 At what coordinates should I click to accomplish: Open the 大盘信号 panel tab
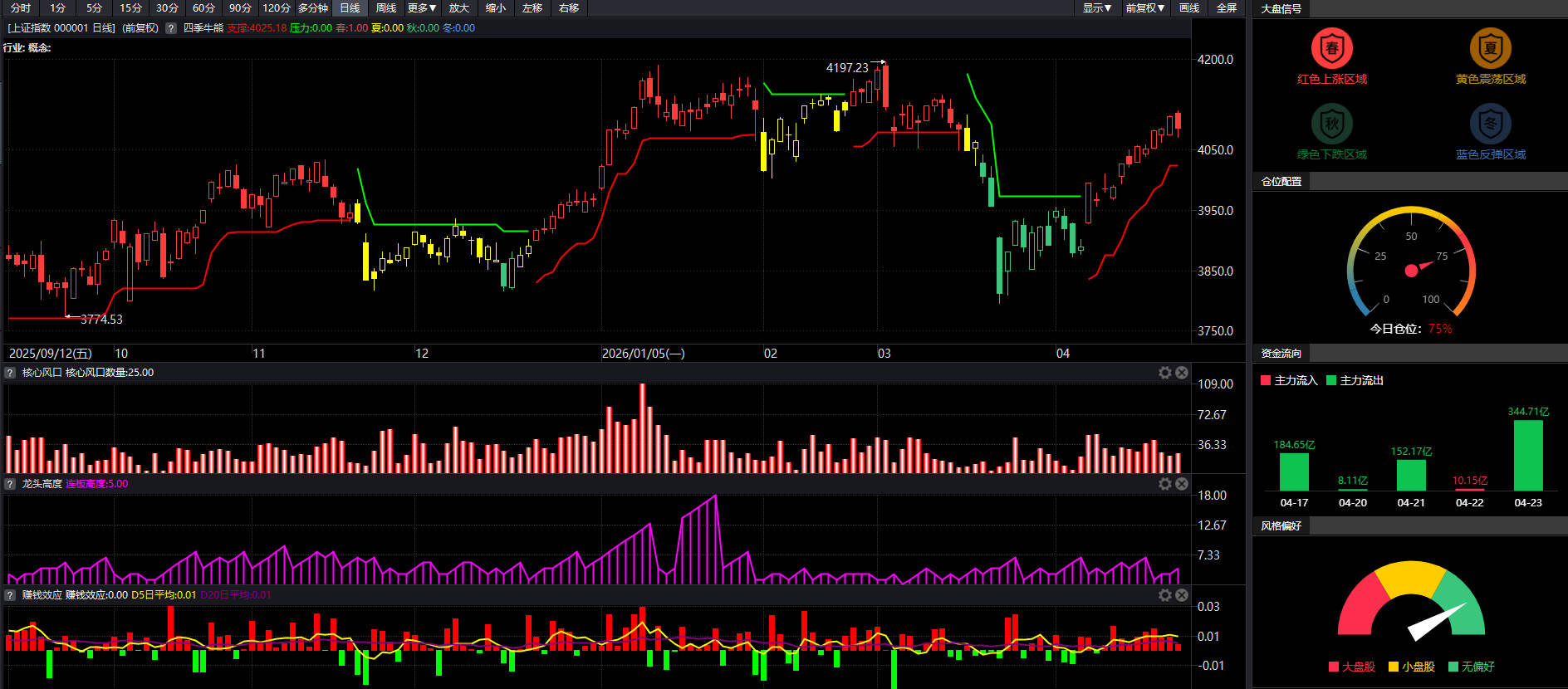point(1281,9)
